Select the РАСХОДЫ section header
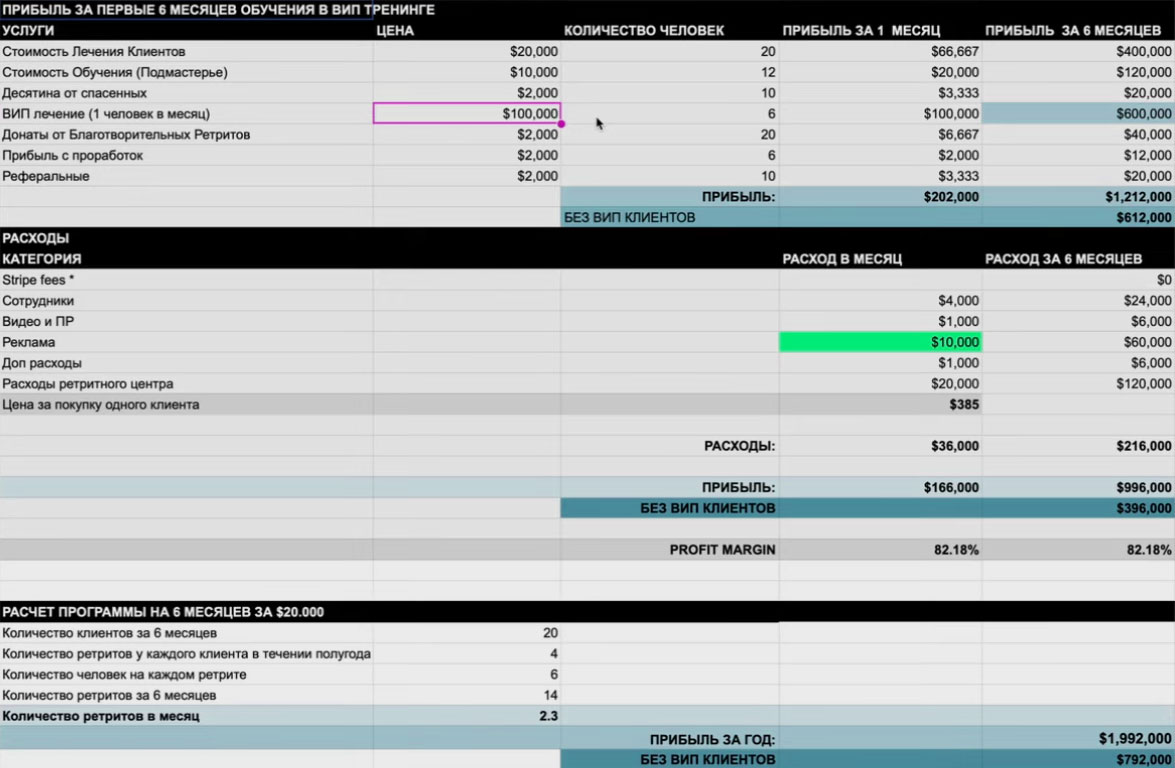This screenshot has width=1175, height=768. [187, 238]
